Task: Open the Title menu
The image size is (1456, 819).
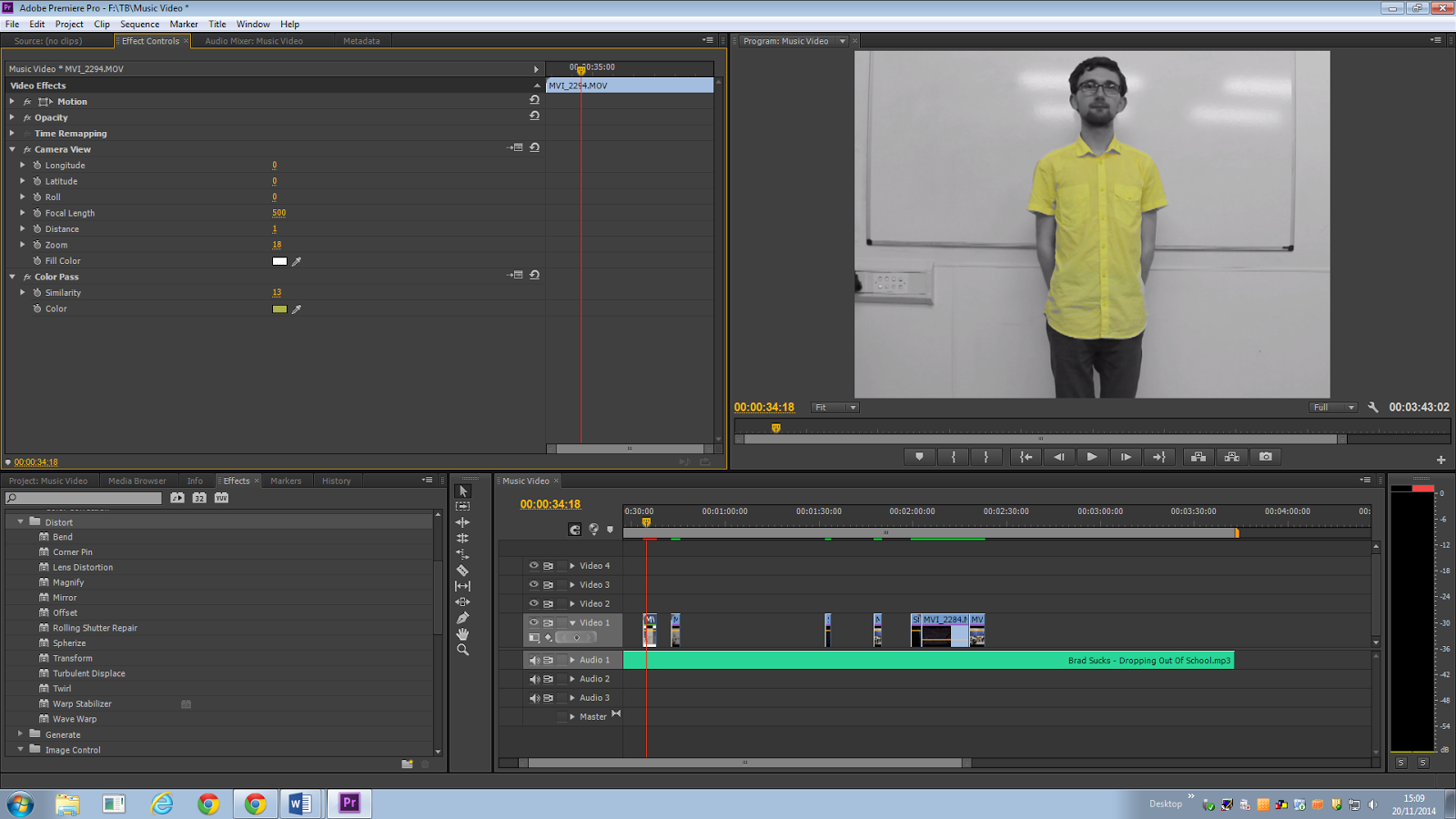Action: tap(217, 25)
